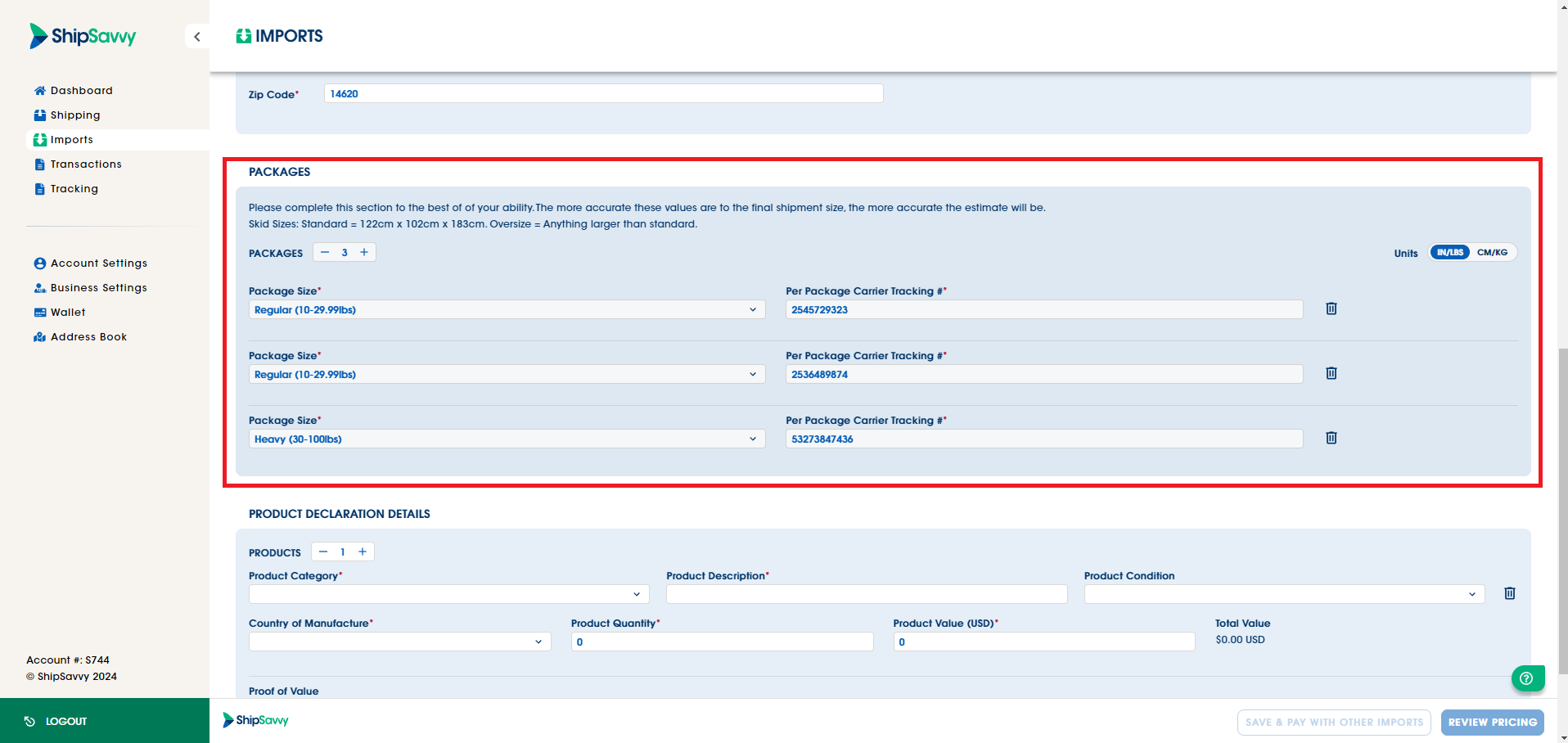This screenshot has height=743, width=1568.
Task: Click the Tracking document icon
Action: click(x=39, y=189)
